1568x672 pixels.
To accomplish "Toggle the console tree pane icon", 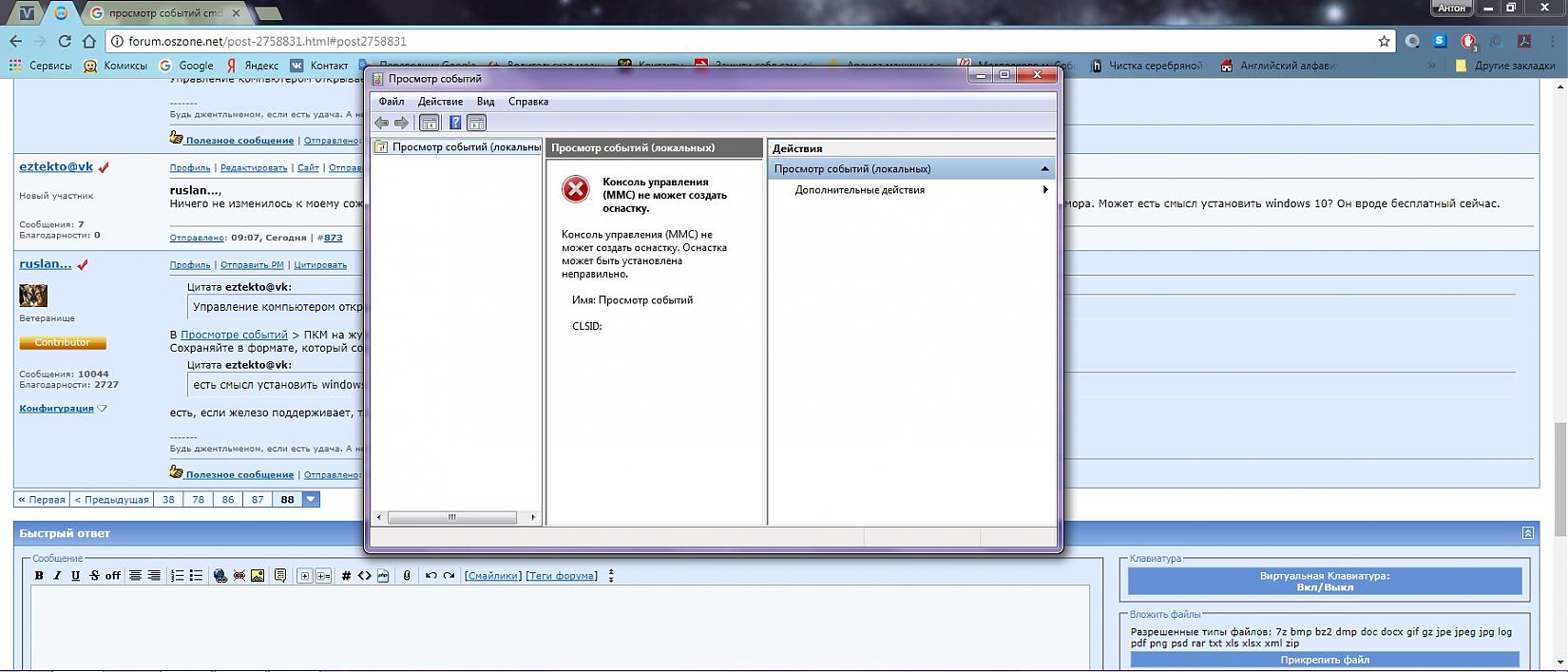I will coord(430,123).
